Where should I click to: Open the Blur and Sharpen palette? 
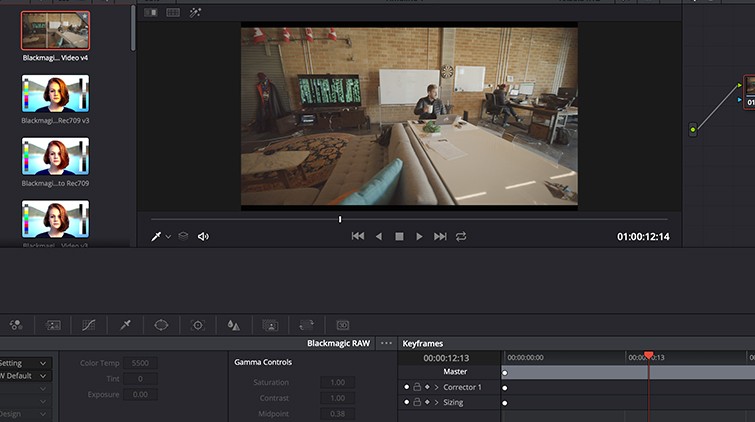[x=233, y=325]
